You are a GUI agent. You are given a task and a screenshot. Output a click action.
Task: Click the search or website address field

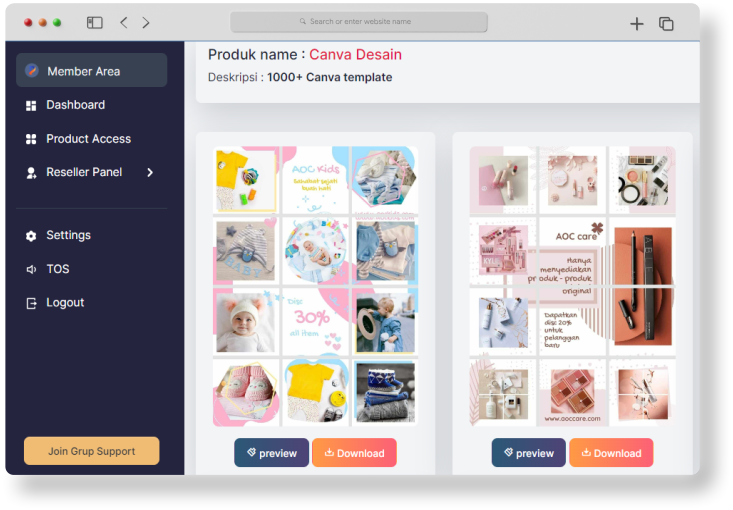pyautogui.click(x=359, y=21)
